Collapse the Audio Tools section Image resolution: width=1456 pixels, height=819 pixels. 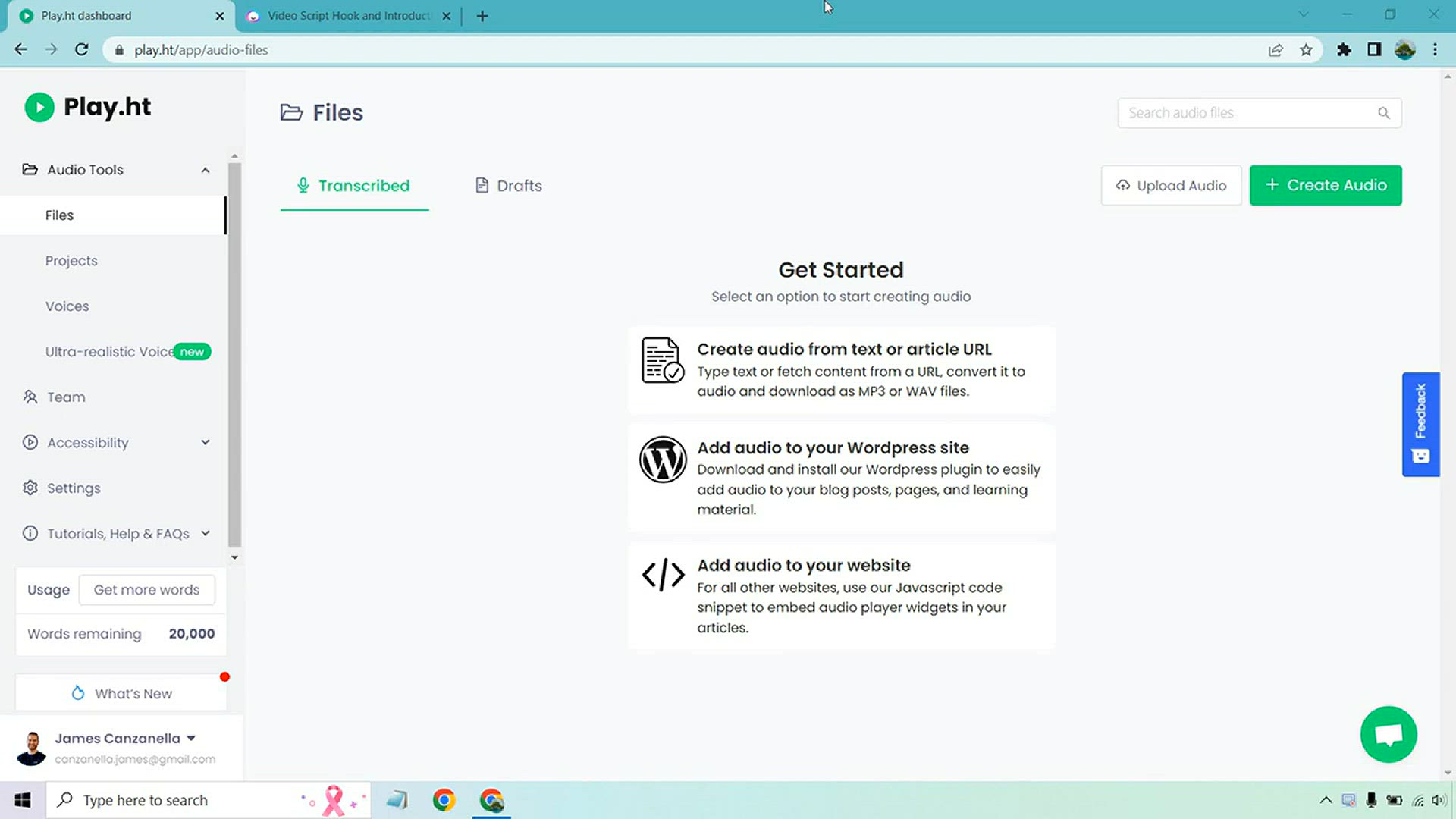click(x=206, y=170)
